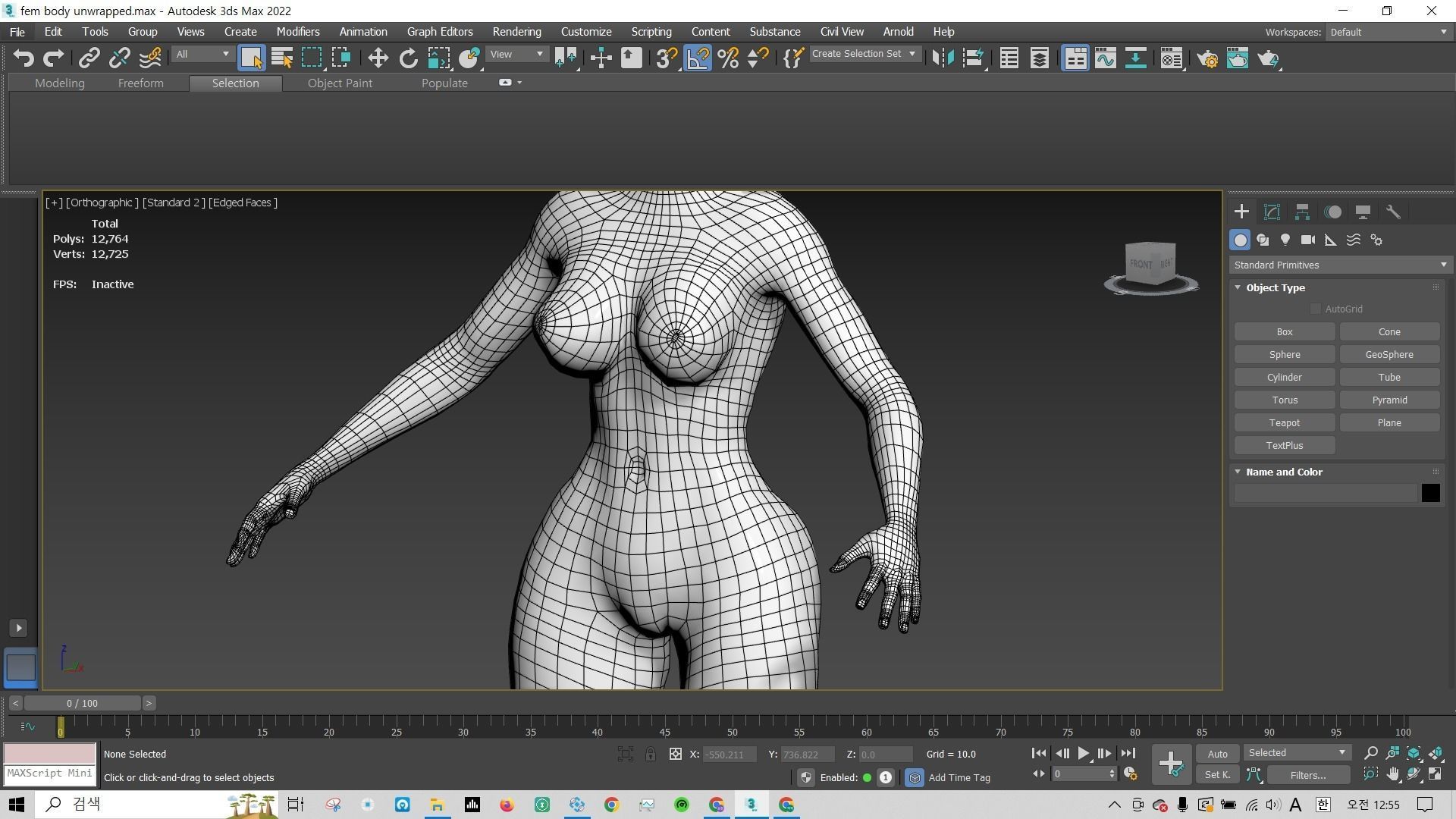Toggle the Spinner Snap button
1456x819 pixels.
pyautogui.click(x=758, y=58)
